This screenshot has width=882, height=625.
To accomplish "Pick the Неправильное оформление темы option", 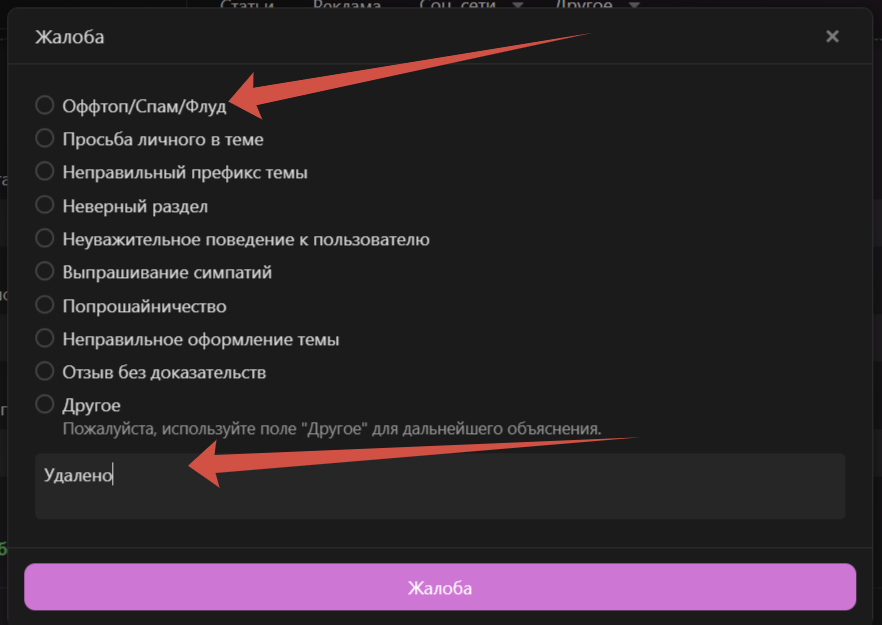I will pos(45,339).
